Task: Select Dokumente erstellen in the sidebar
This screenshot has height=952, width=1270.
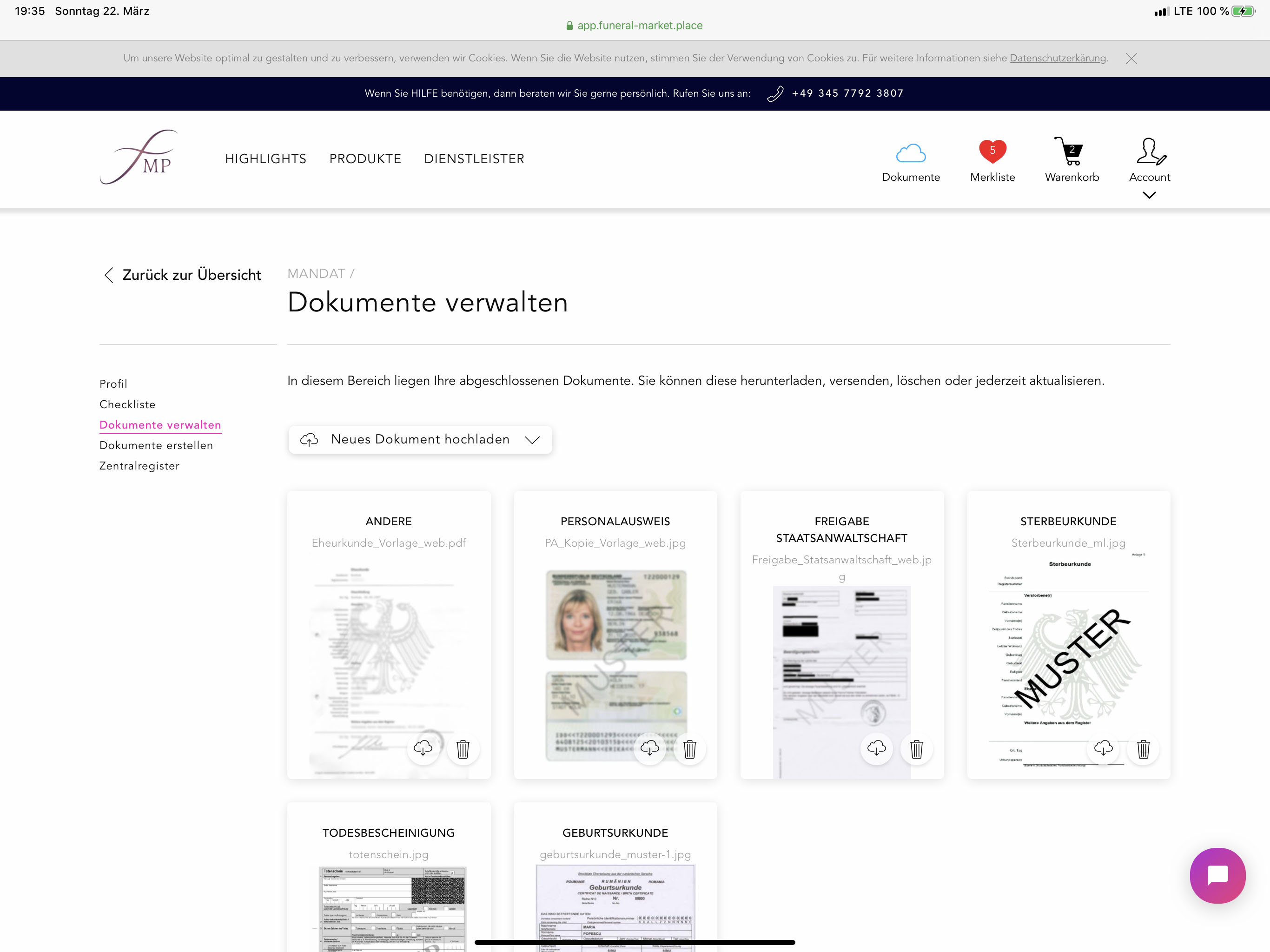Action: point(156,445)
